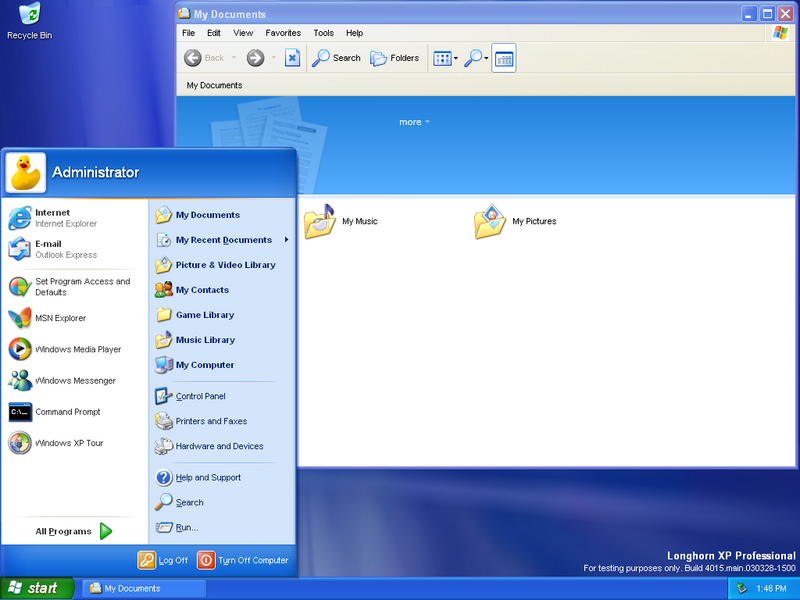Open the Favorites menu
The image size is (800, 600).
click(x=283, y=33)
